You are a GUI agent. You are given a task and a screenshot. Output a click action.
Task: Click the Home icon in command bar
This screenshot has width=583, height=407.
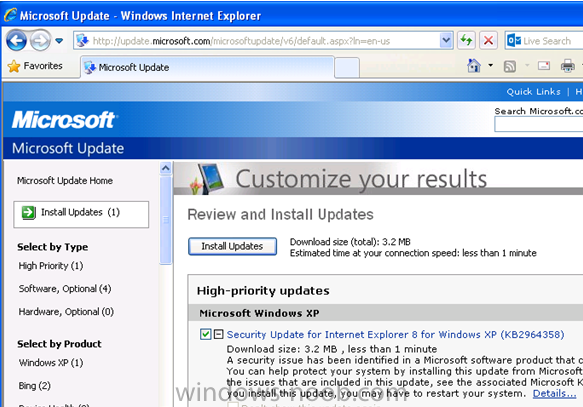coord(474,66)
